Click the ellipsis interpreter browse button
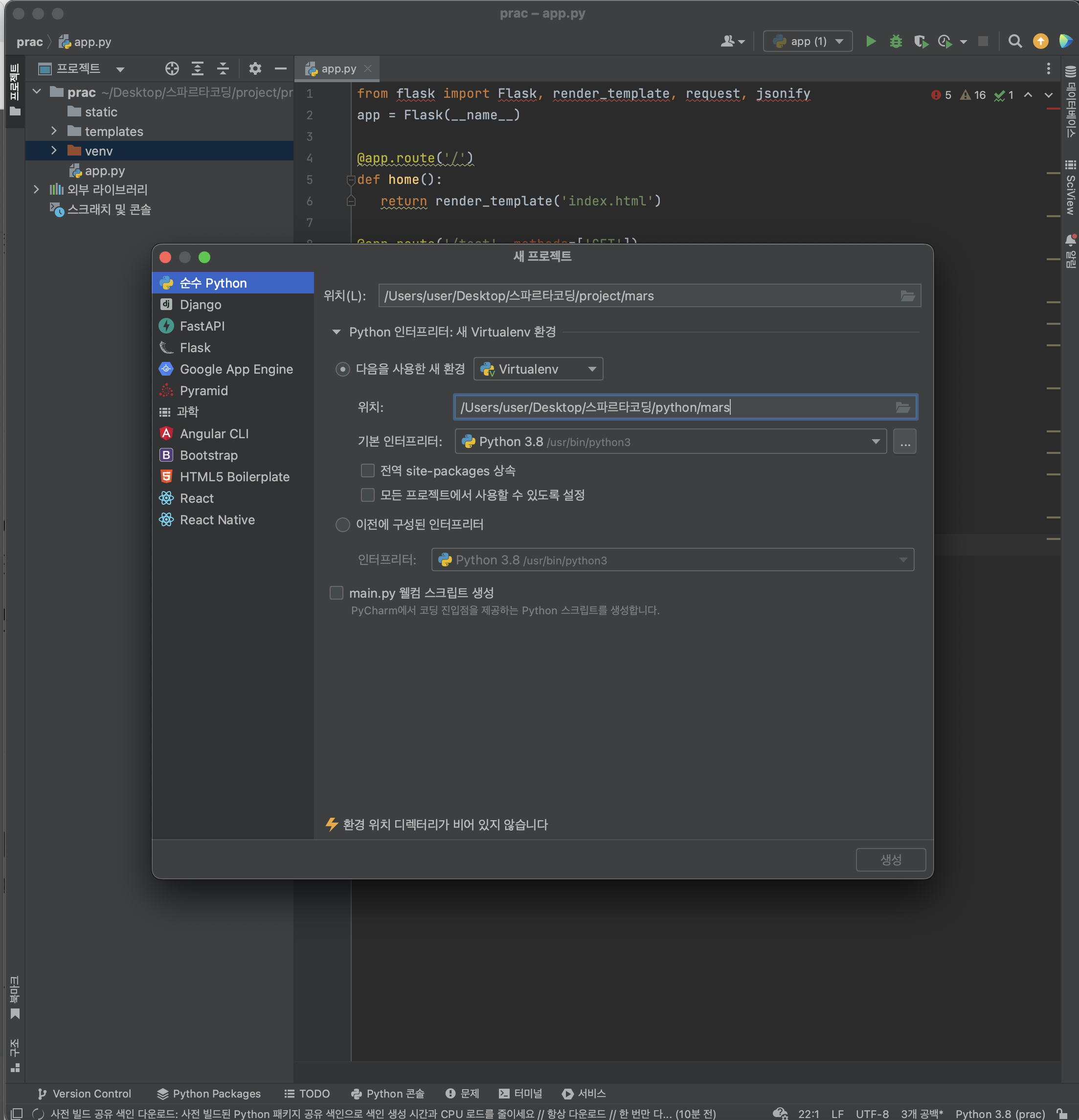 point(905,442)
